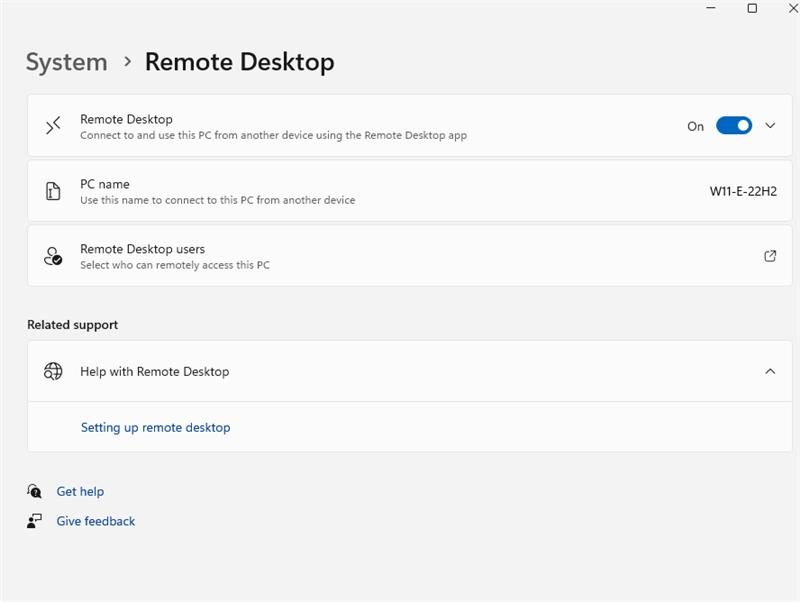Collapse the Help with Remote Desktop section

[x=770, y=371]
